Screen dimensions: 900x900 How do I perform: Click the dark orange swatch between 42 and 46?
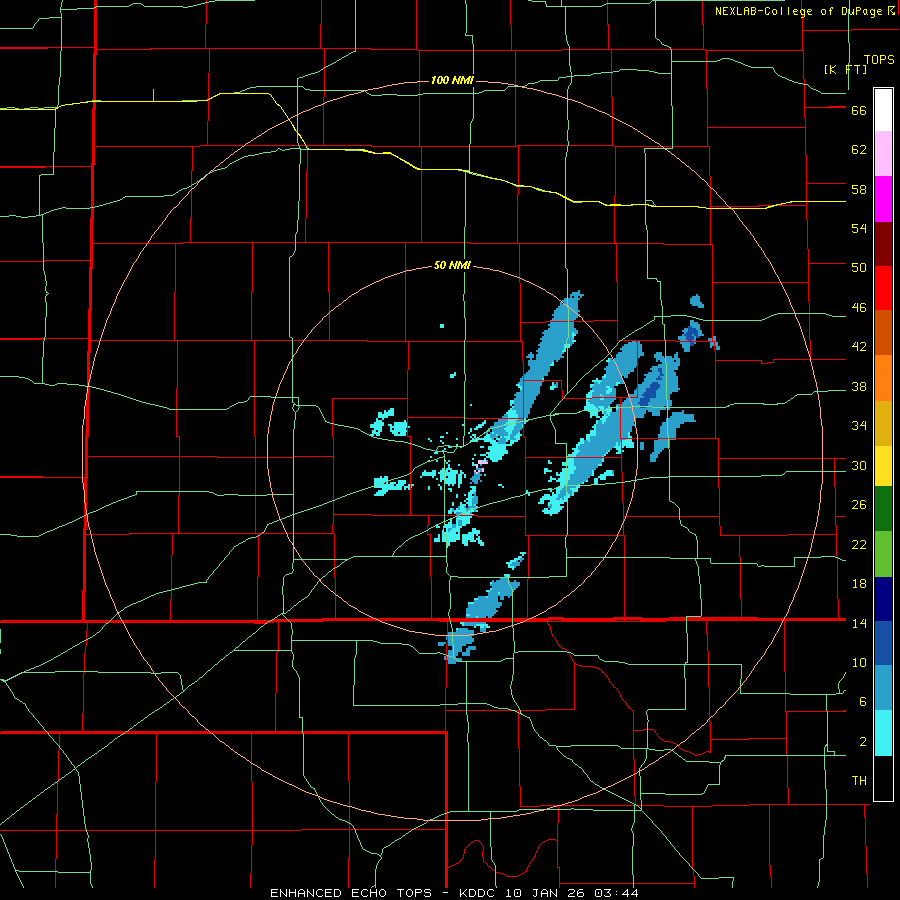click(x=883, y=333)
